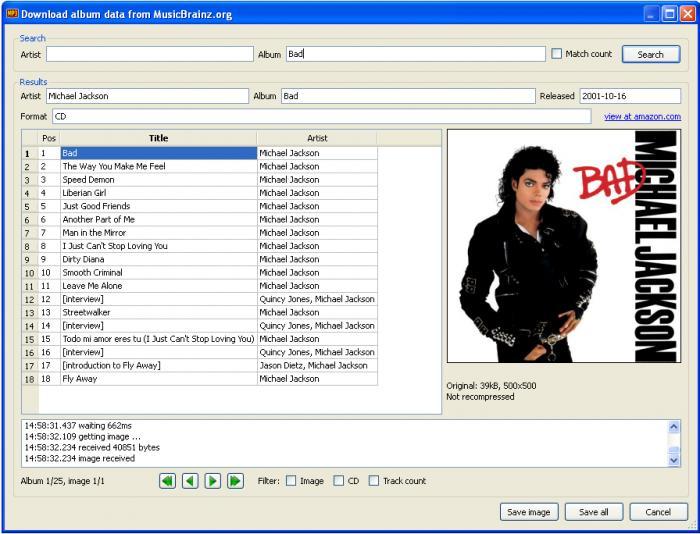Select track Smooth Criminal
Viewport: 700px width, 534px height.
pyautogui.click(x=158, y=273)
